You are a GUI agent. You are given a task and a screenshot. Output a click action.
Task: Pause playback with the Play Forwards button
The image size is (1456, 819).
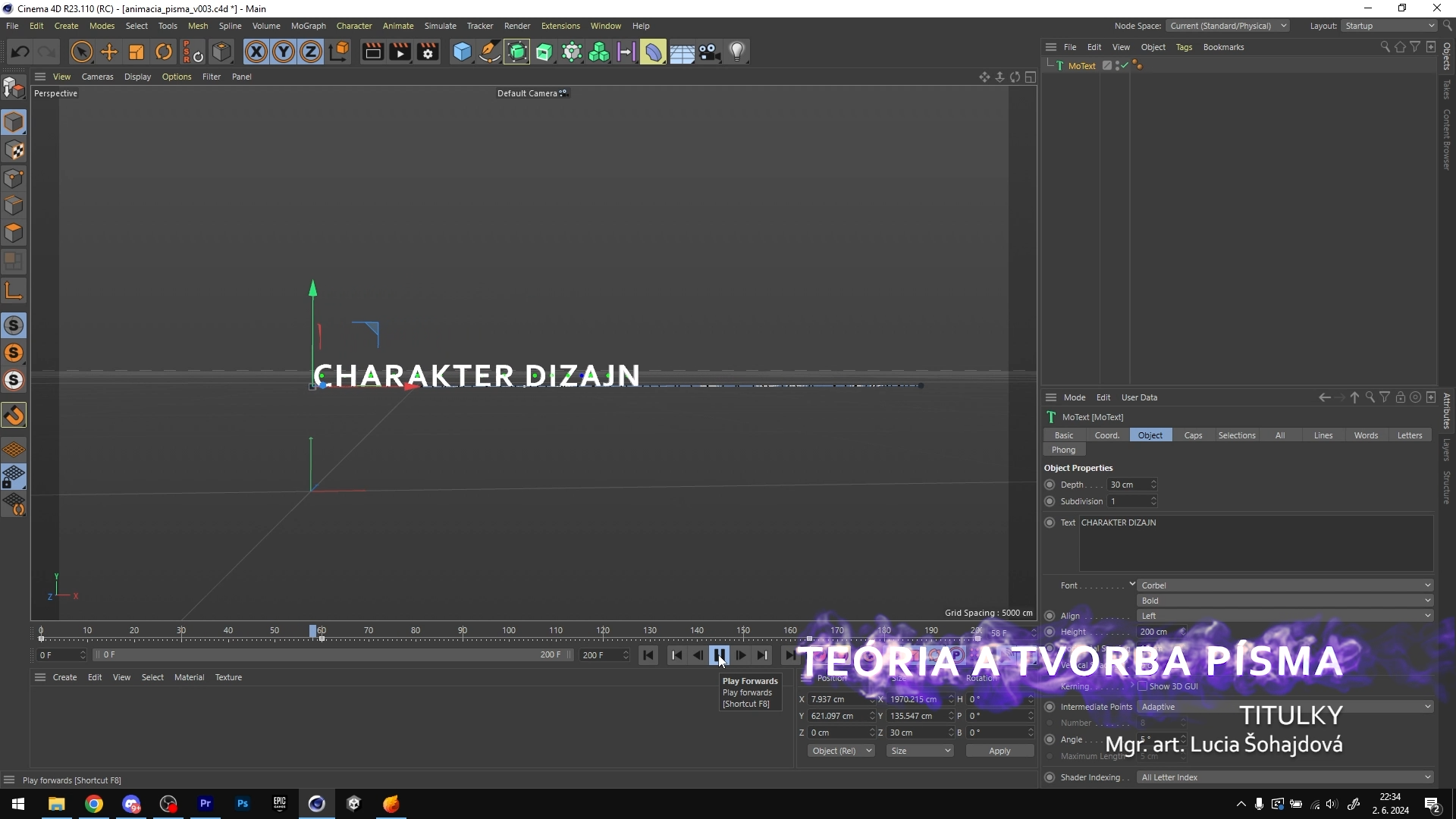click(x=719, y=655)
